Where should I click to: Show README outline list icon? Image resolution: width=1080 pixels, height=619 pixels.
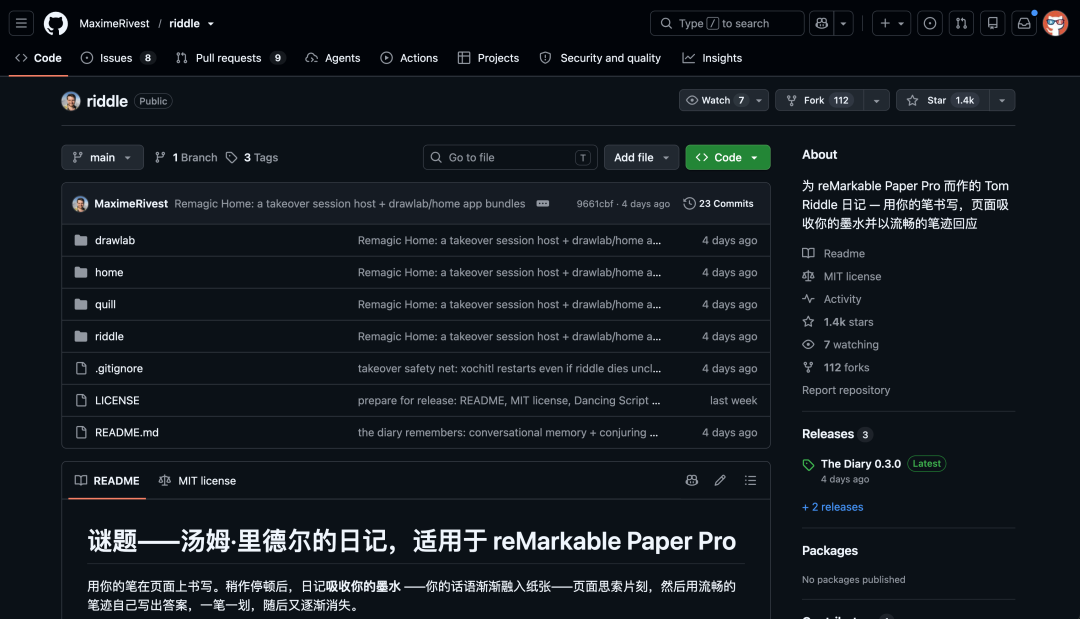pos(750,481)
